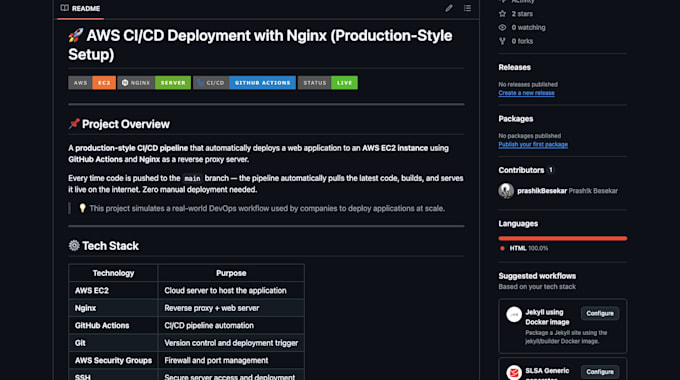
Task: Click the Nginx table cell
Action: [113, 308]
